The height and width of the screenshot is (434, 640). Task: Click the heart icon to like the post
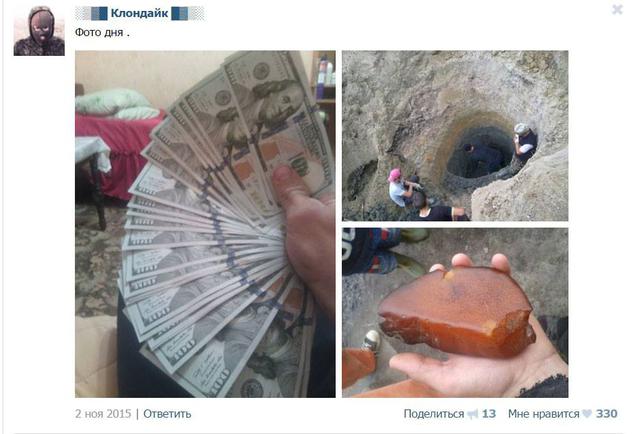click(x=587, y=414)
